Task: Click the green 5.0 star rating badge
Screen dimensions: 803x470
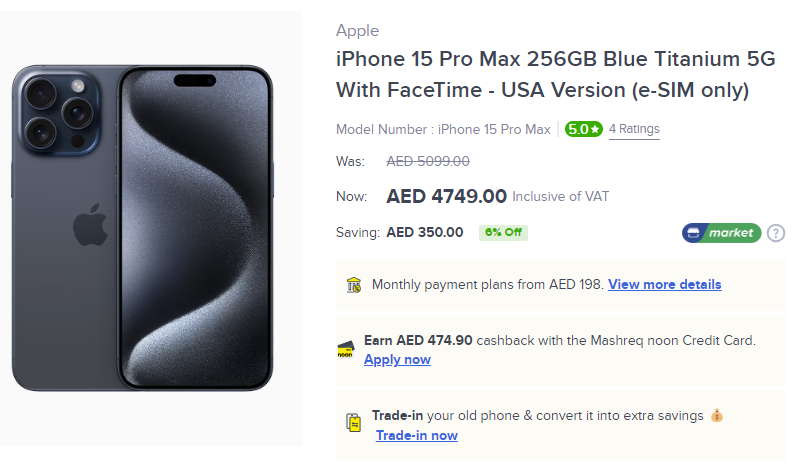Action: (x=583, y=129)
